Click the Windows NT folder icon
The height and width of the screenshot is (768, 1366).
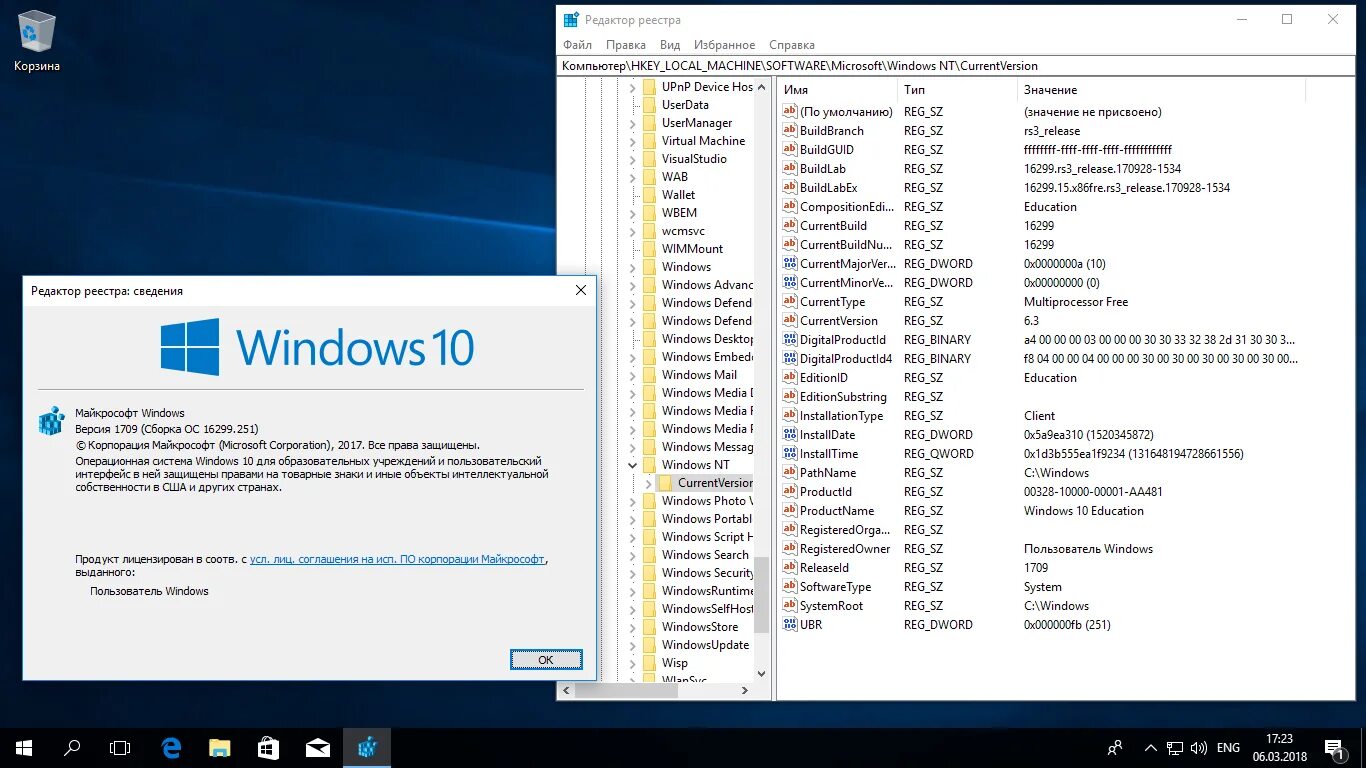point(649,465)
